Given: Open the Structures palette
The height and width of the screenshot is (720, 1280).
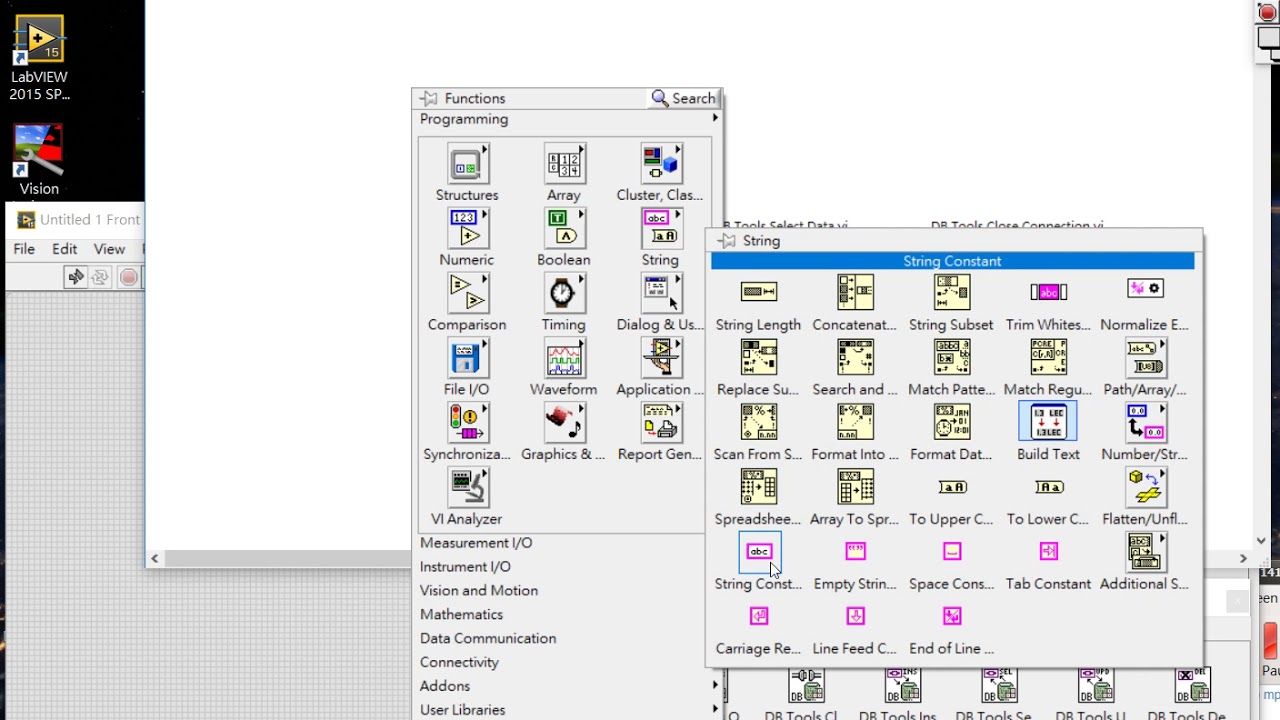Looking at the screenshot, I should pyautogui.click(x=467, y=165).
